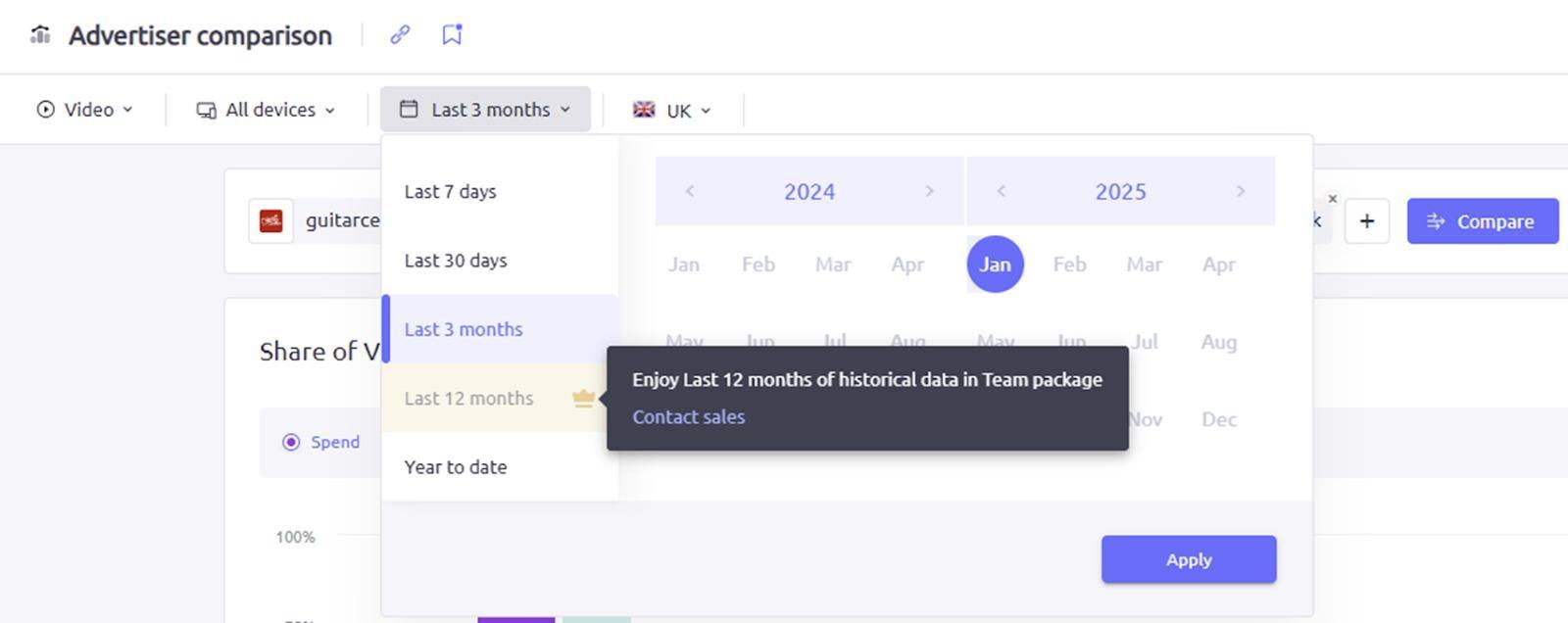Select the Spend radio button
The height and width of the screenshot is (623, 1568).
[x=291, y=442]
